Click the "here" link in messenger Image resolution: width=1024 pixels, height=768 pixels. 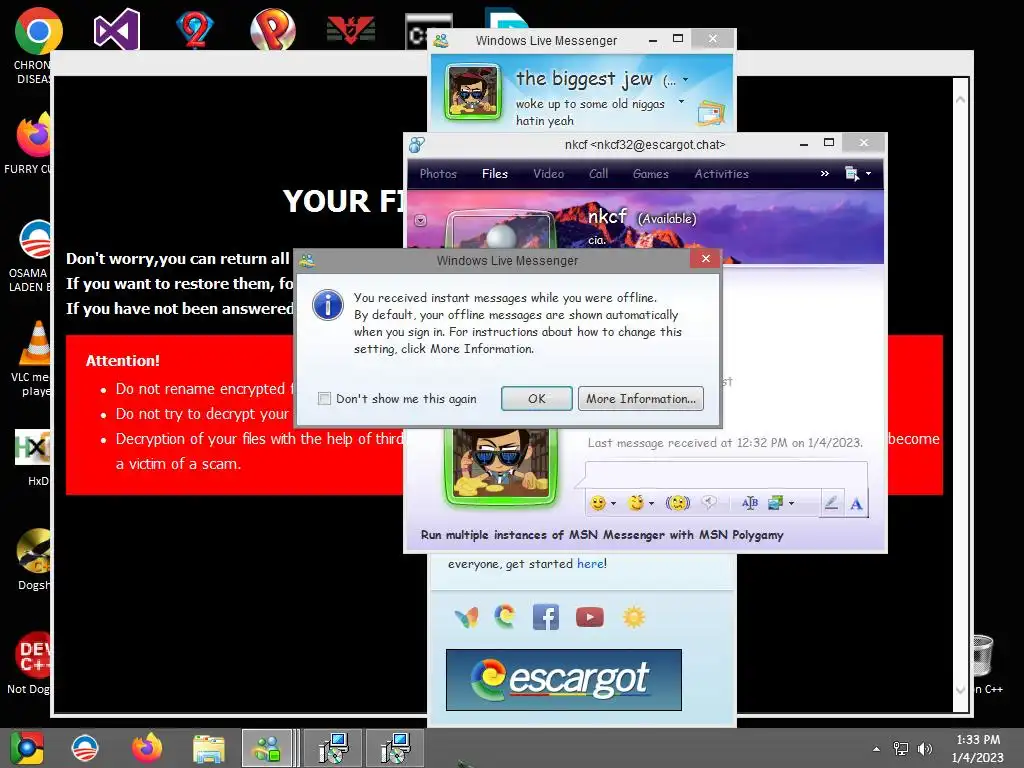[x=590, y=564]
